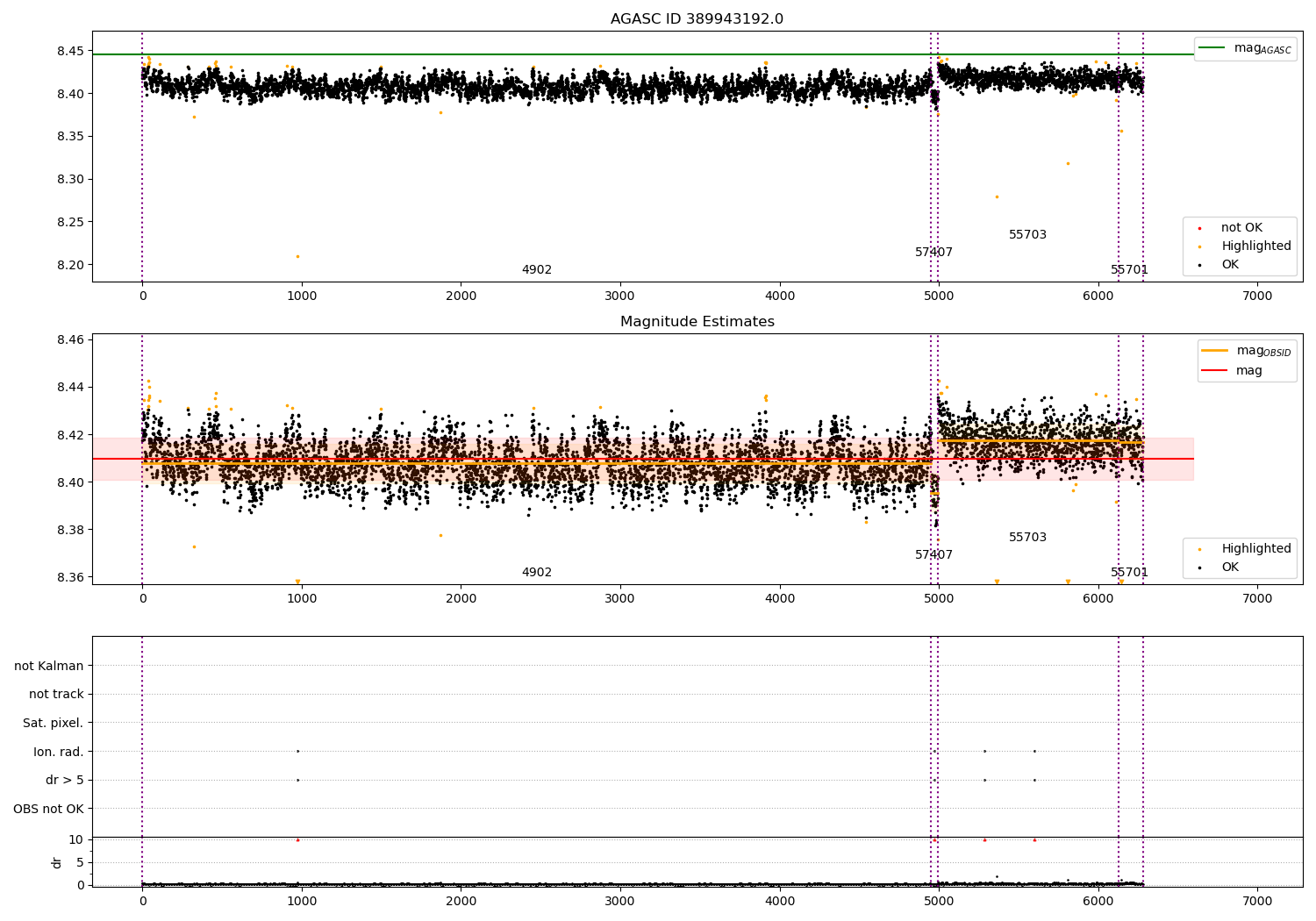Click the 'OBS not OK' axis label
1316x921 pixels.
pyautogui.click(x=48, y=809)
